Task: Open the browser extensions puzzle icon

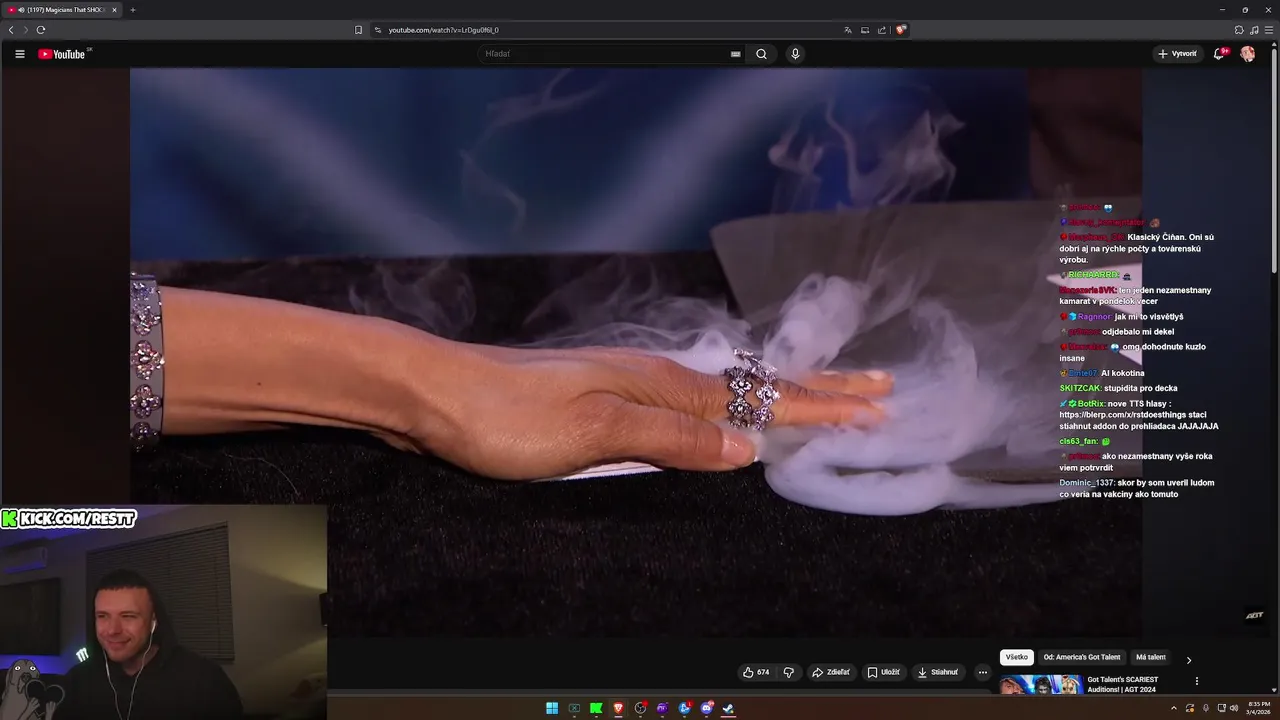Action: point(1239,30)
